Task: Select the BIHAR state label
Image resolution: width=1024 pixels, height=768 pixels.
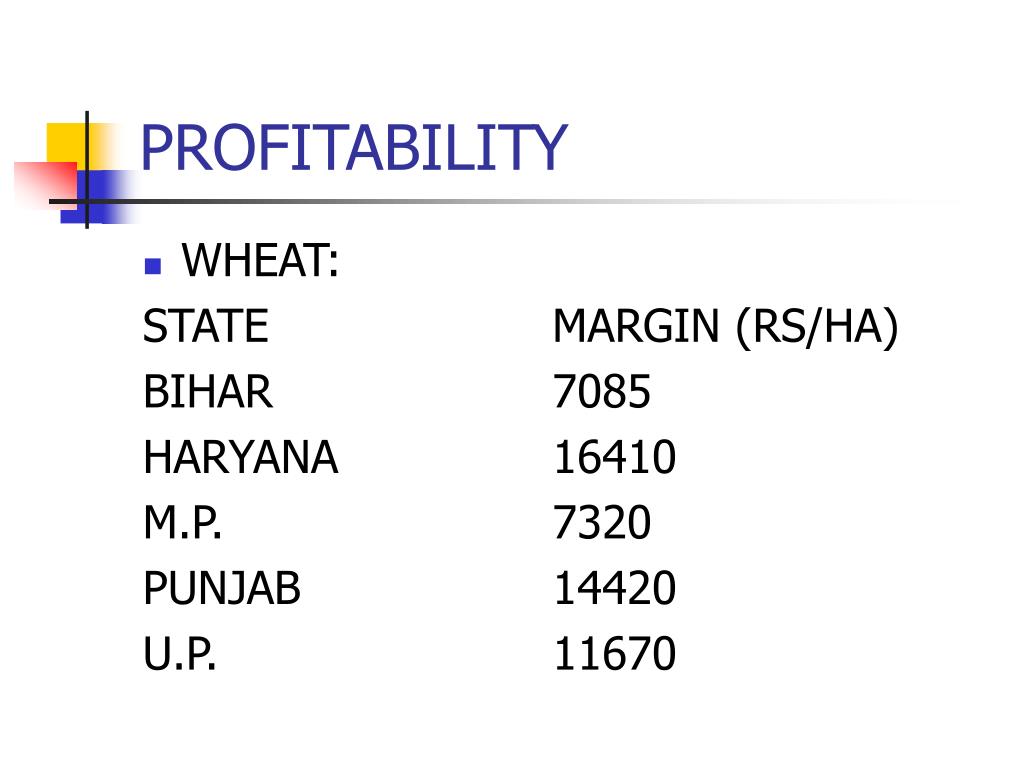Action: (208, 392)
